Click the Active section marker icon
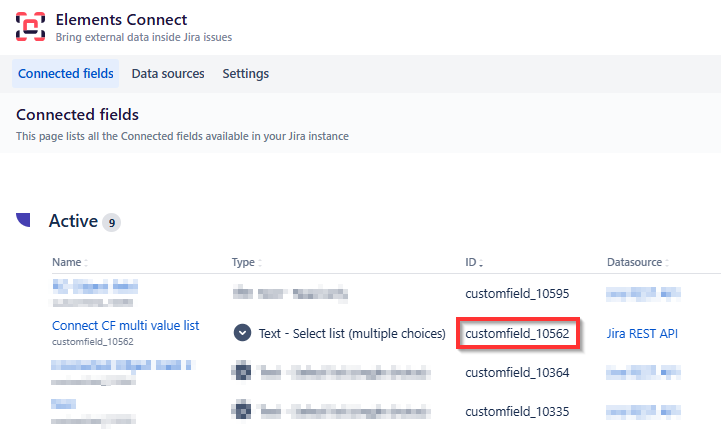 (24, 221)
